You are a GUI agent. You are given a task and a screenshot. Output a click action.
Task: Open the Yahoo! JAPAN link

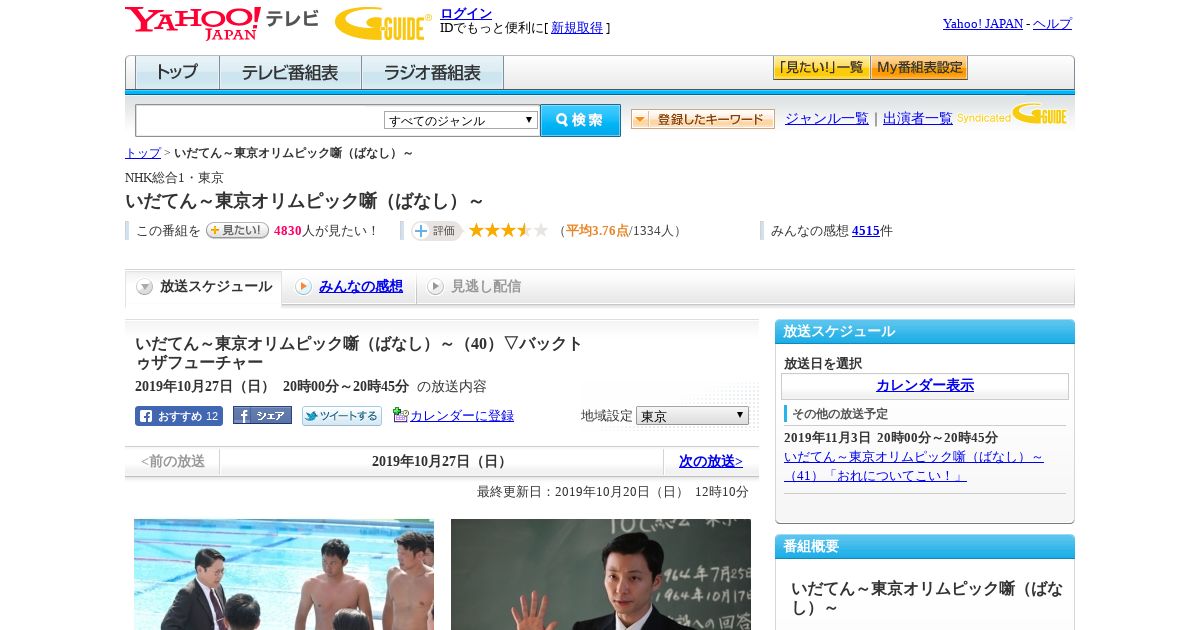[x=983, y=24]
